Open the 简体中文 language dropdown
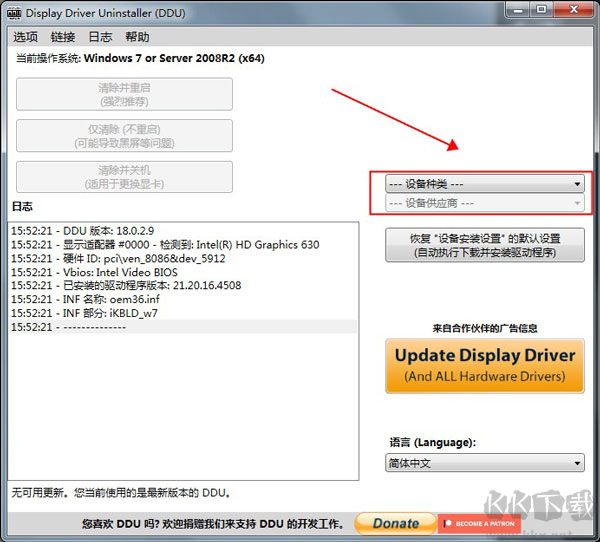Screen dimensions: 600x542 (485, 463)
